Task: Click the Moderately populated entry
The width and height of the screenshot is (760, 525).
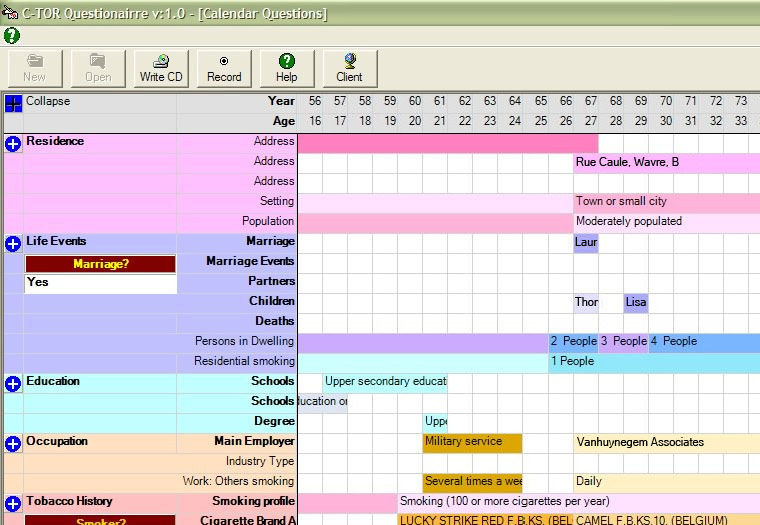Action: pos(666,223)
